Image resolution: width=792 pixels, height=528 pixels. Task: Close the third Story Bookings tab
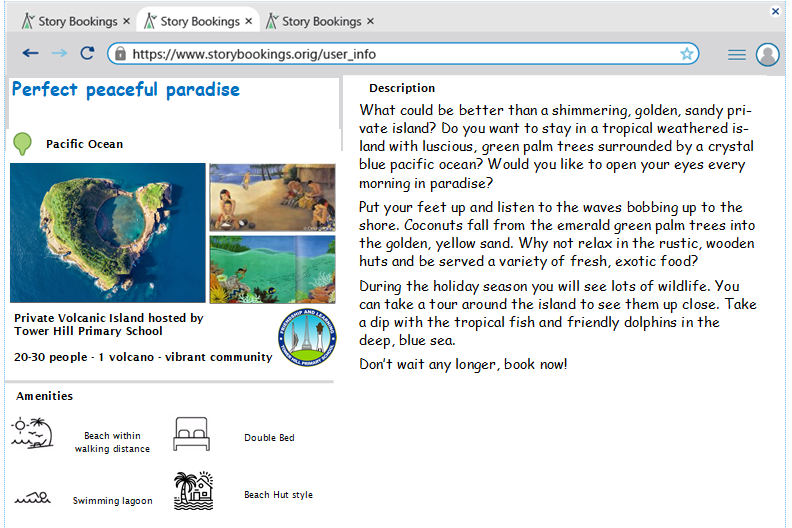click(370, 21)
